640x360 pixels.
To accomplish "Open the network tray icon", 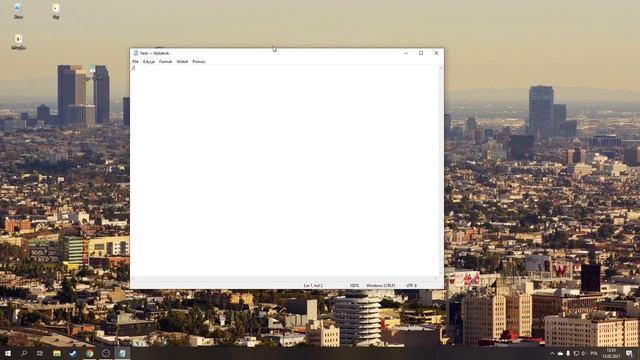I will (x=576, y=353).
